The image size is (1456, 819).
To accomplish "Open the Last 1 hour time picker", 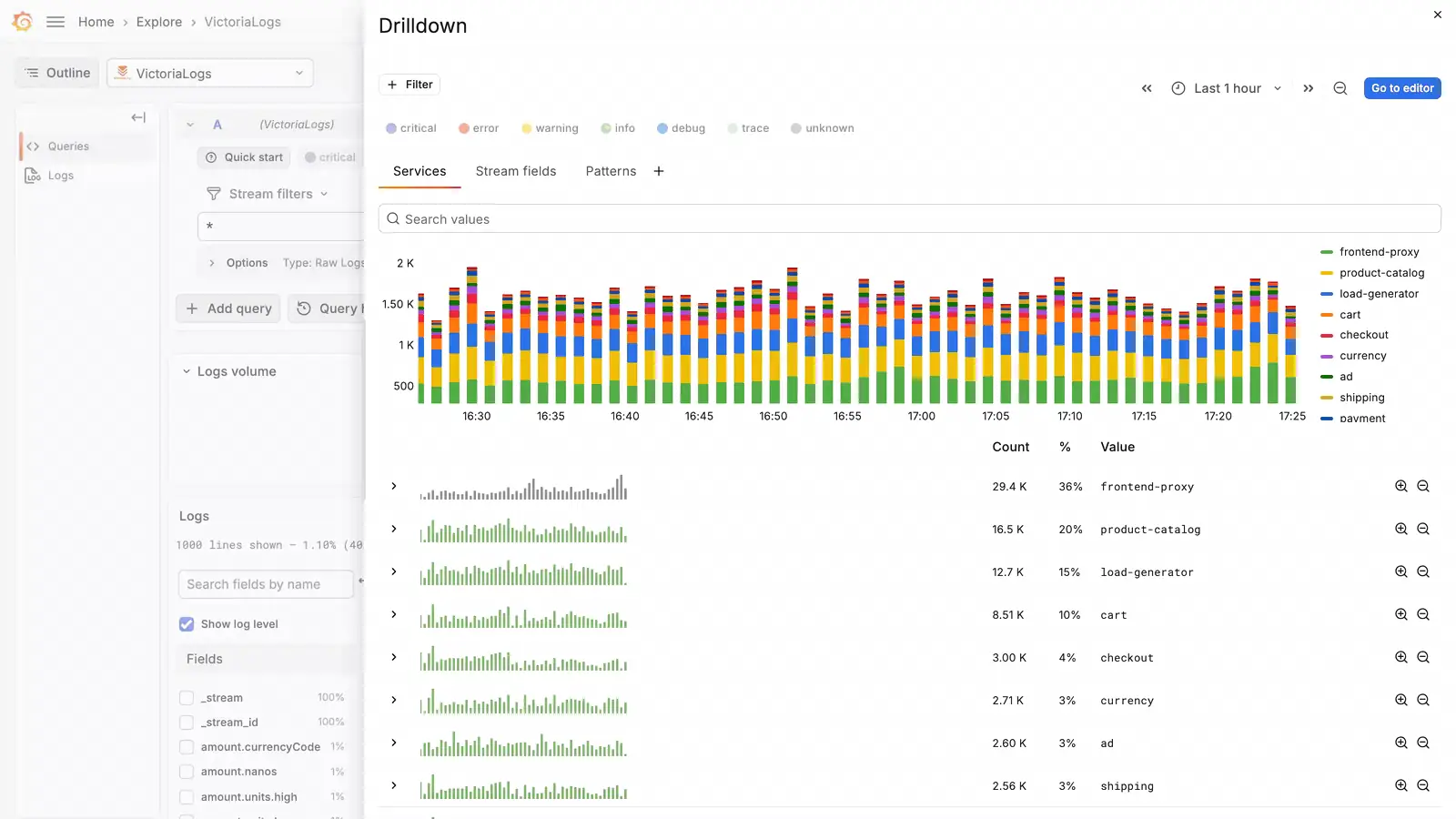I will (1227, 88).
